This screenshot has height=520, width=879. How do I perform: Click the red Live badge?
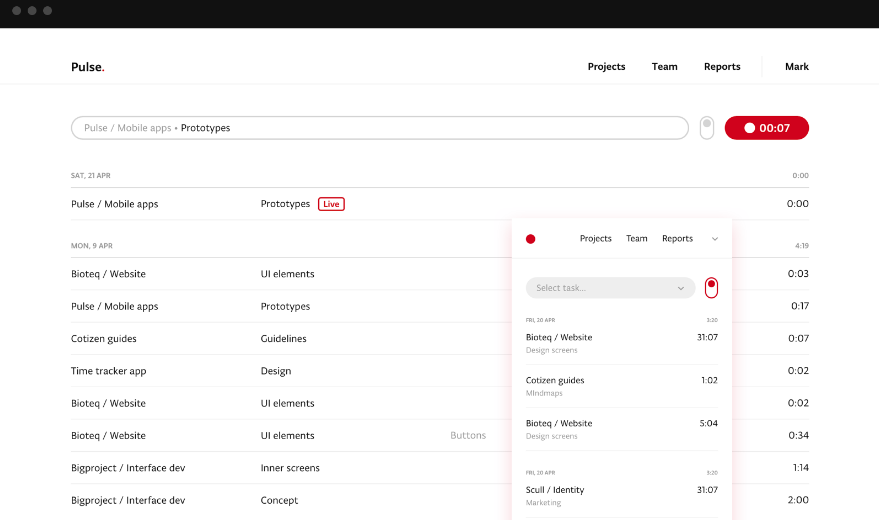click(x=331, y=204)
